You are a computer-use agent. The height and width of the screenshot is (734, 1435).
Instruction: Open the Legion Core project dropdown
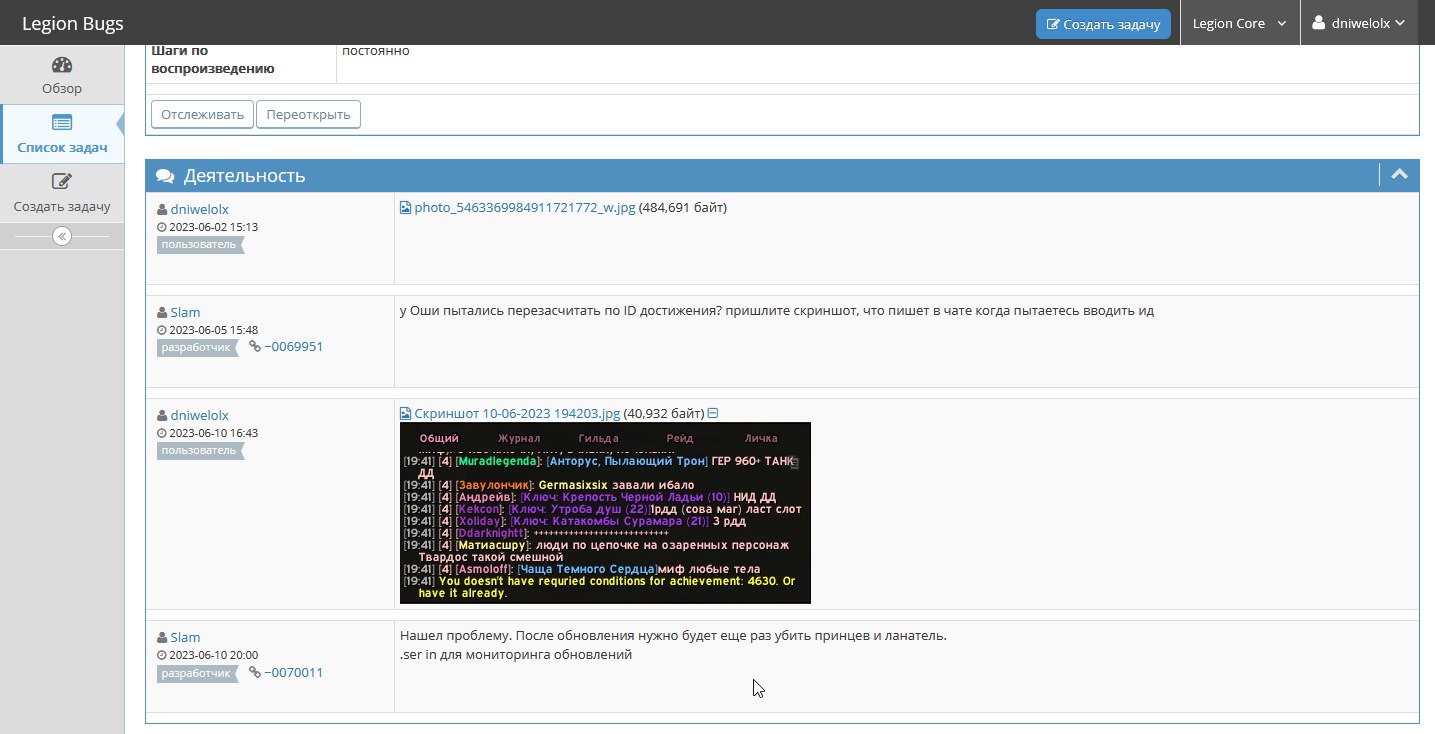pos(1240,23)
